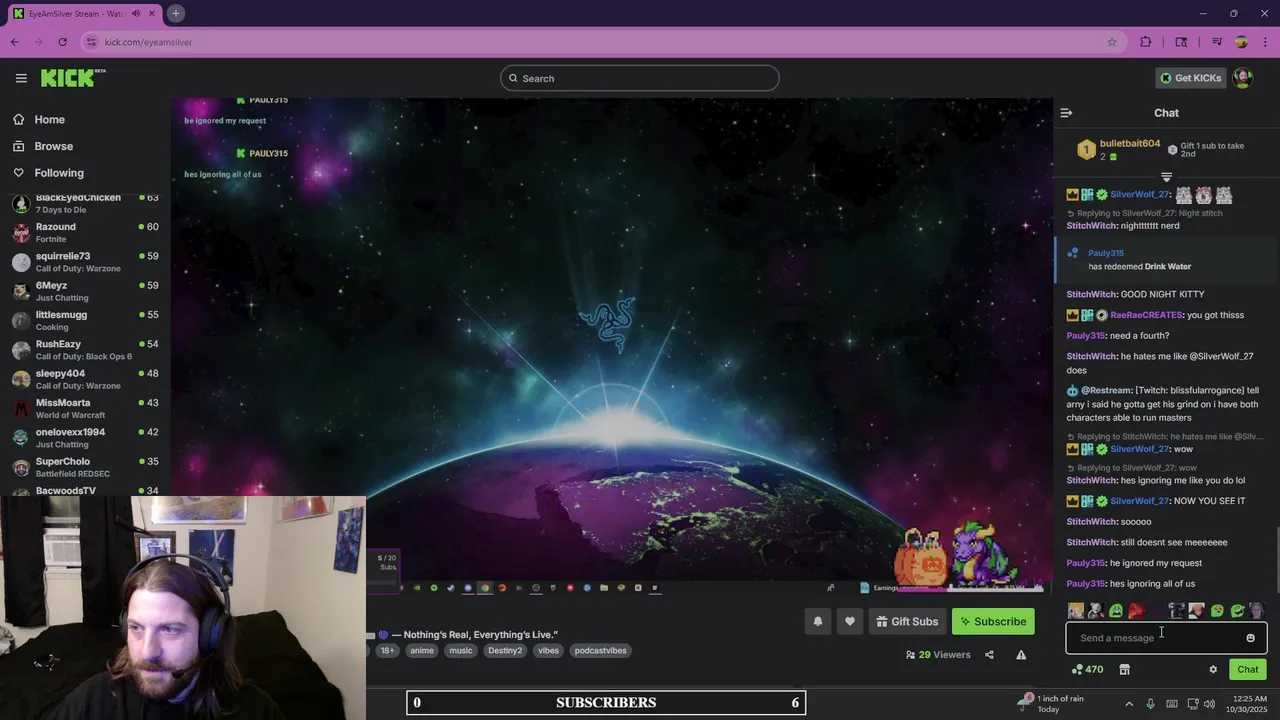
Task: Focus the Kick search box
Action: 640,78
